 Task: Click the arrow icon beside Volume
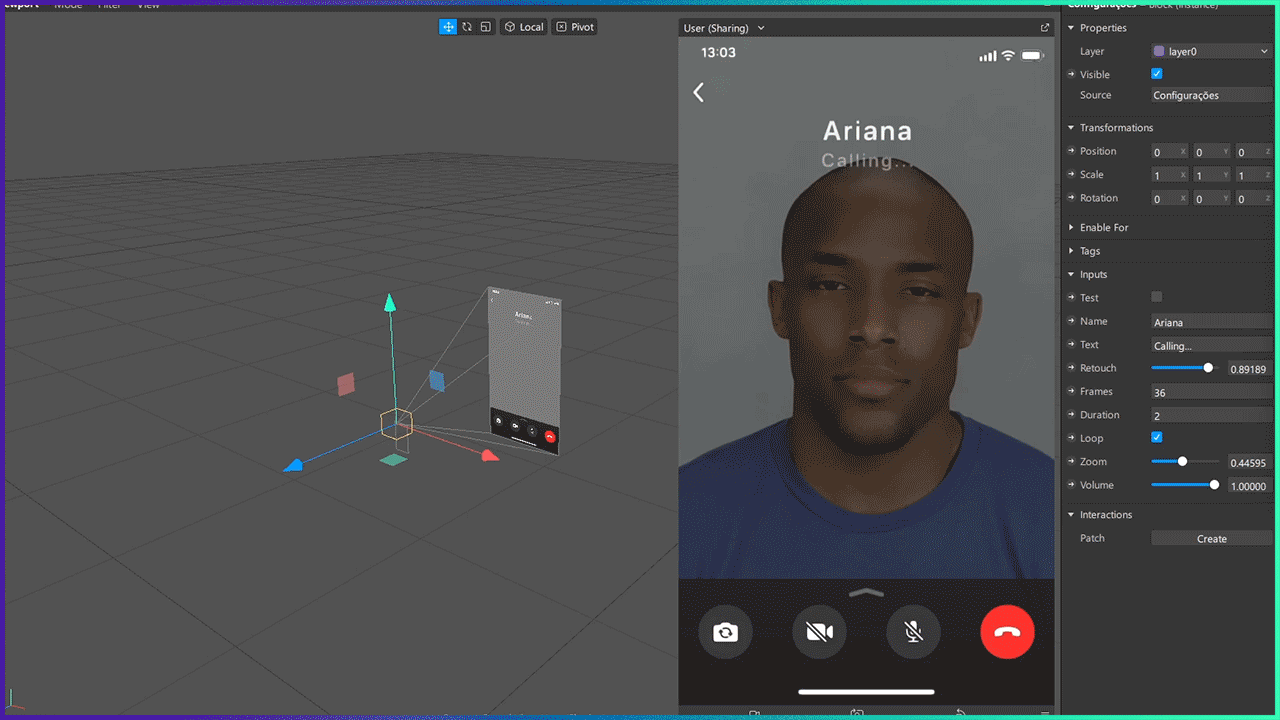pyautogui.click(x=1071, y=485)
